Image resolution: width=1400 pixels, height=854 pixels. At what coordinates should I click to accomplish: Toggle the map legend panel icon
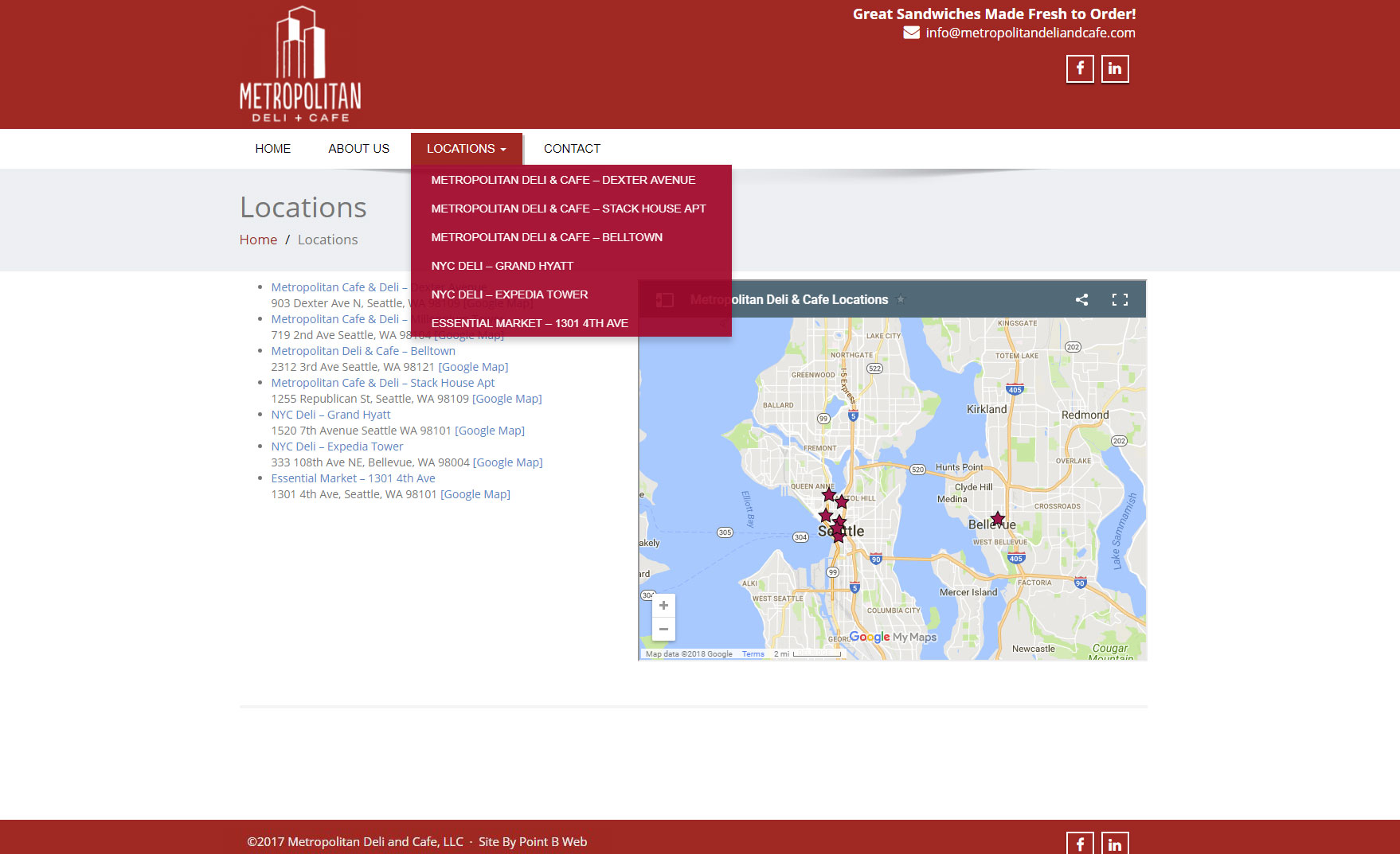664,300
